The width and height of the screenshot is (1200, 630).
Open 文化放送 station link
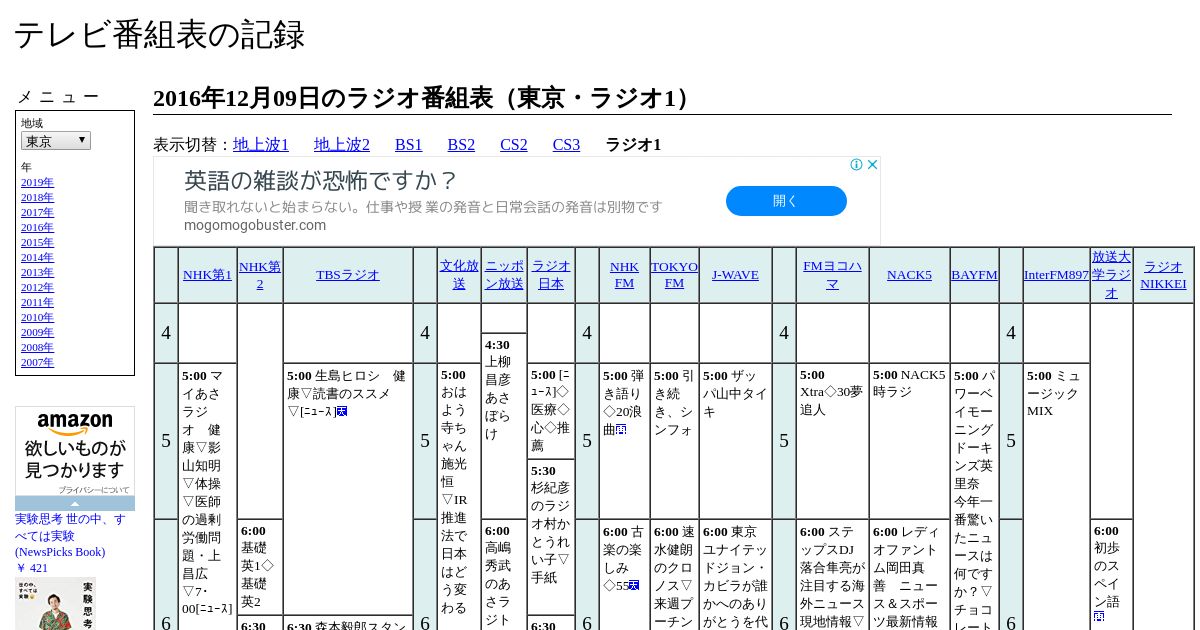coord(459,275)
